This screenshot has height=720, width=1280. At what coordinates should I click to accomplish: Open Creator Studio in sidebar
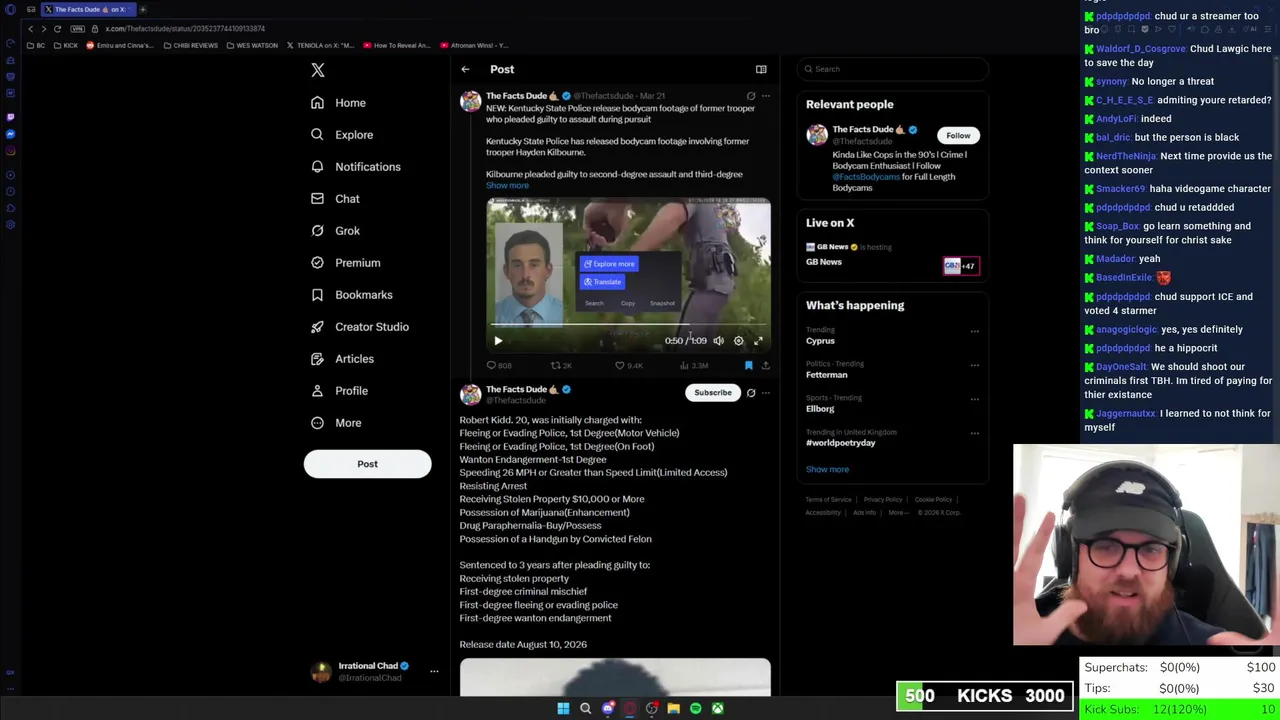360,327
